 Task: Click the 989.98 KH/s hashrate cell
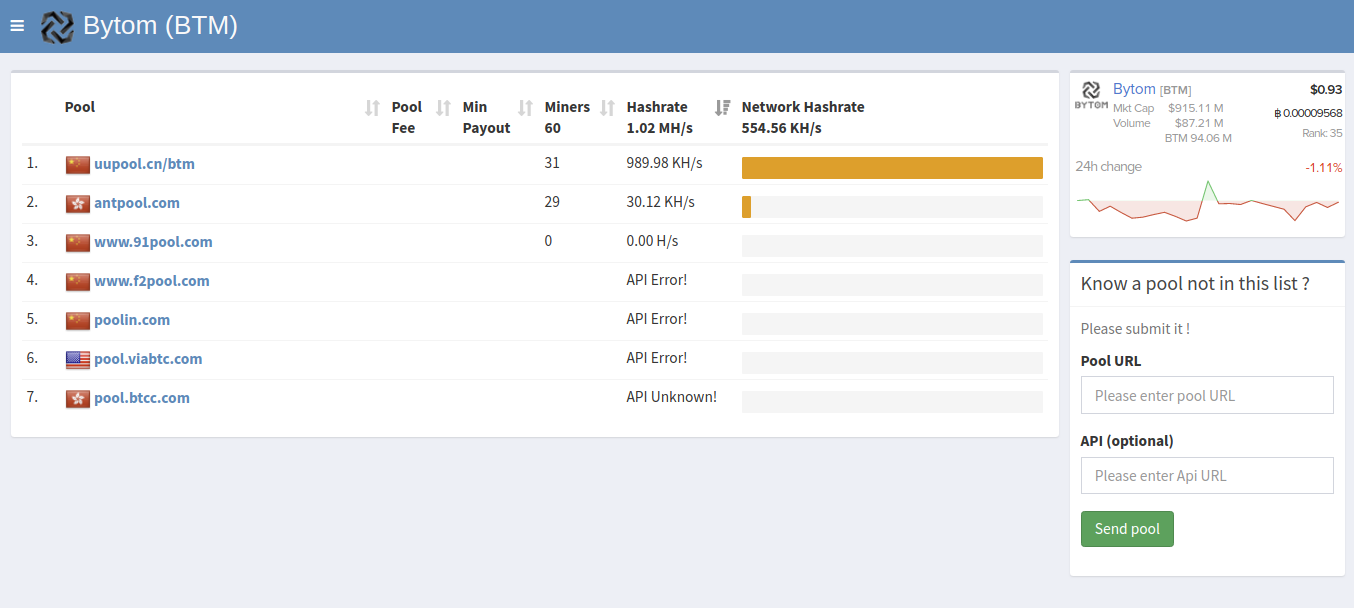tap(665, 163)
